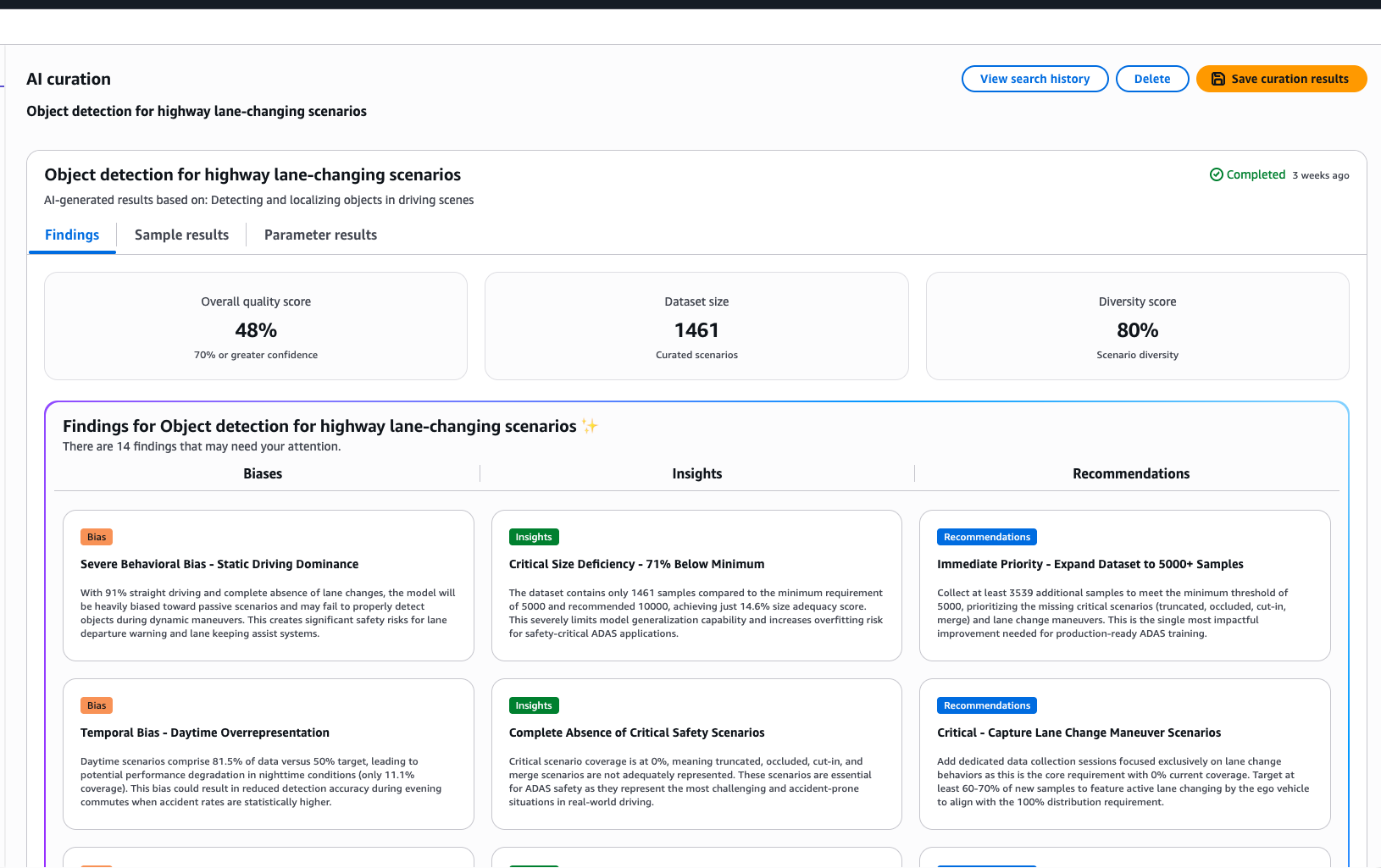Click the Delete button

(x=1152, y=79)
